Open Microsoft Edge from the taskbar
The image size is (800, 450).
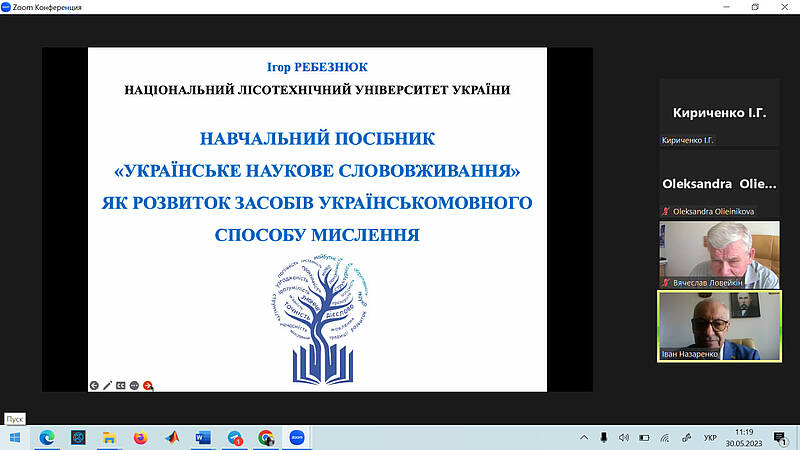46,437
